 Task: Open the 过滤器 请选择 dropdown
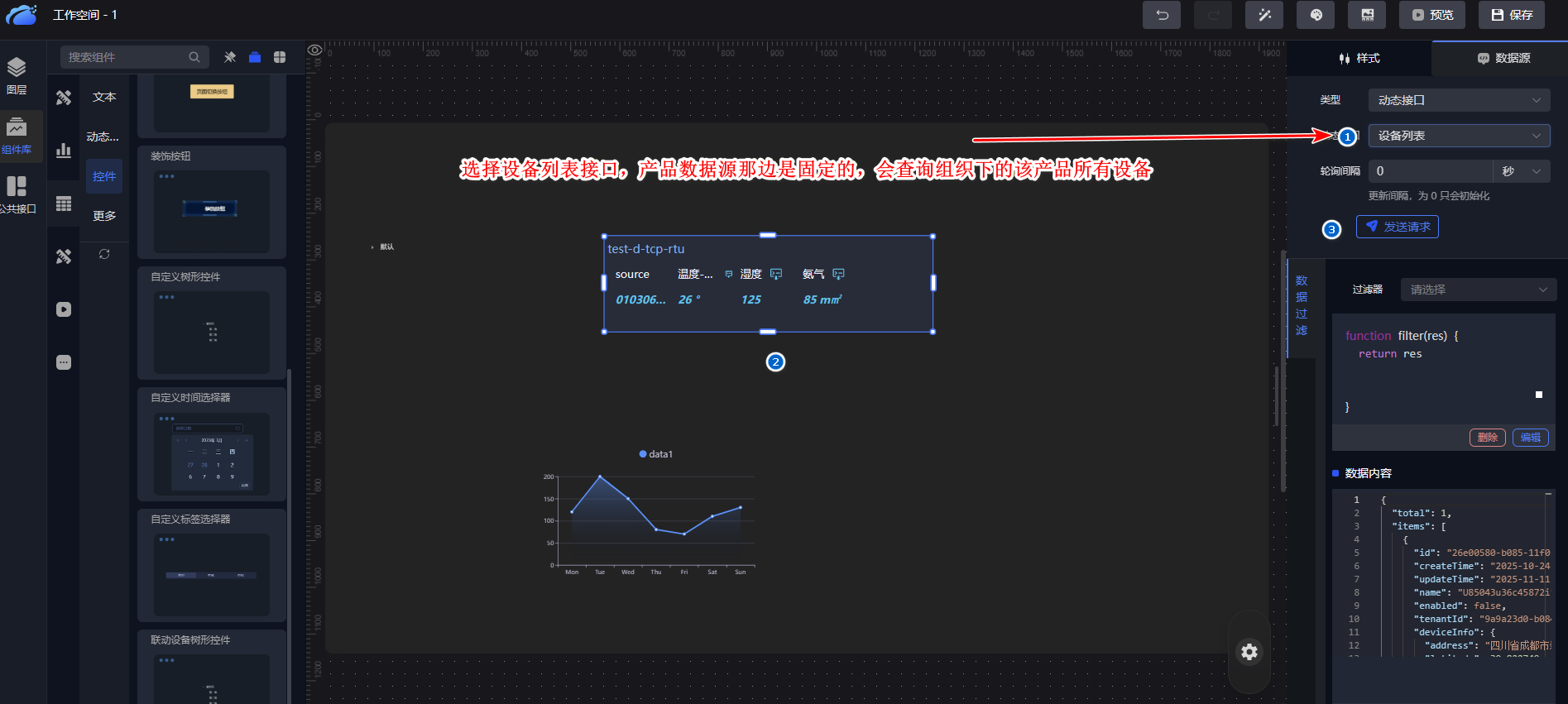point(1478,290)
